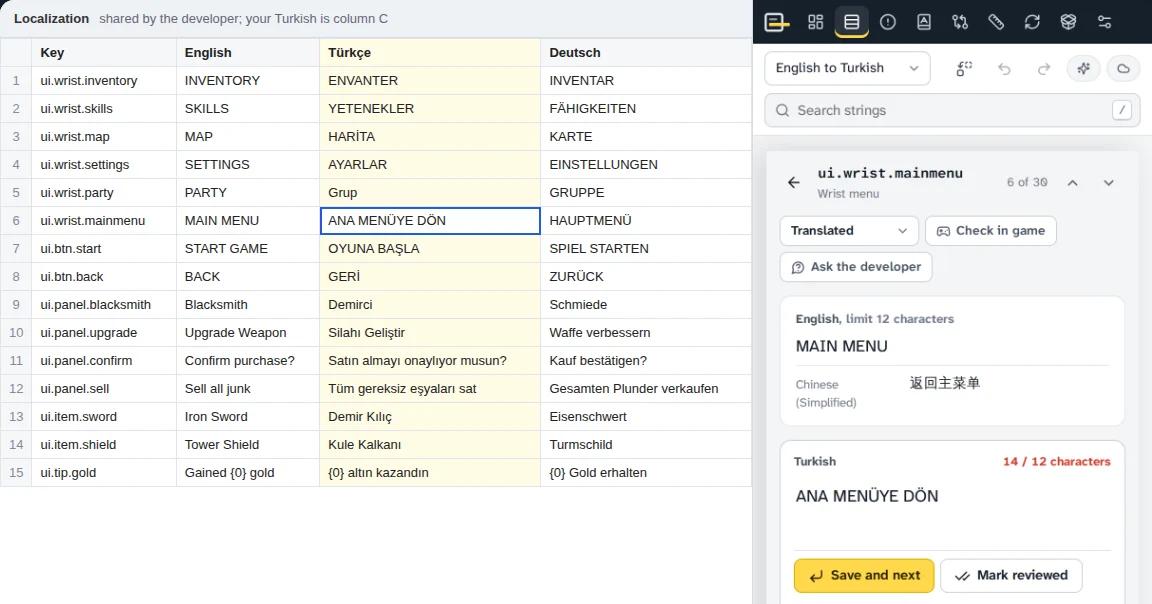Open the issues exclamation circle icon
This screenshot has width=1152, height=604.
point(888,22)
